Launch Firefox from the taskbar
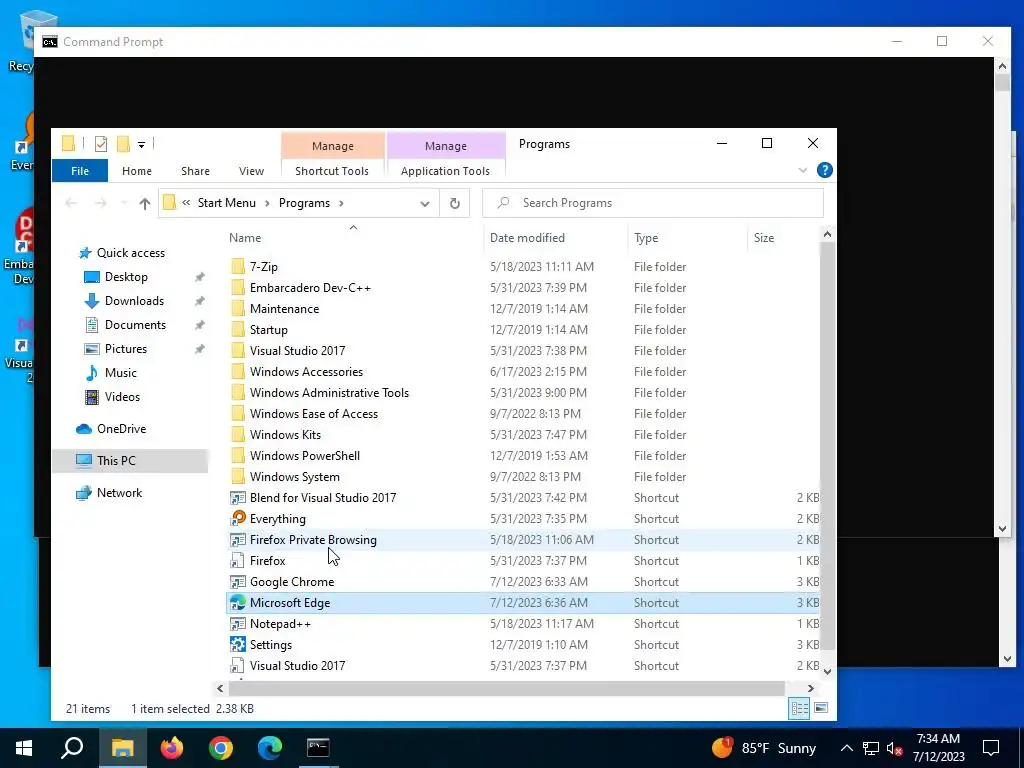 point(172,748)
